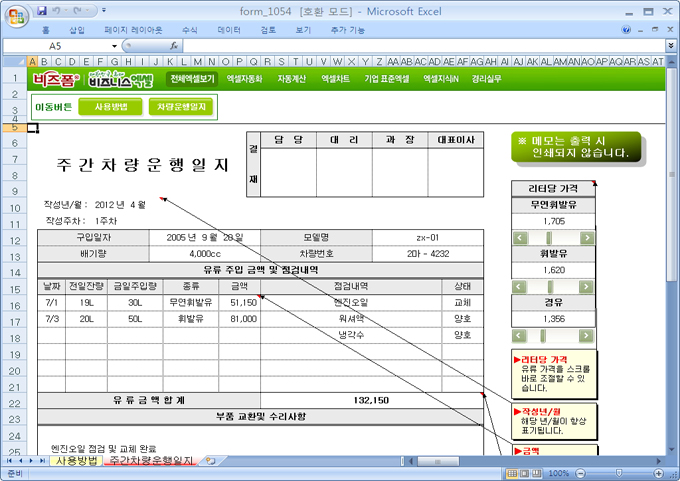Select column header A
The height and width of the screenshot is (481, 680).
tap(33, 62)
